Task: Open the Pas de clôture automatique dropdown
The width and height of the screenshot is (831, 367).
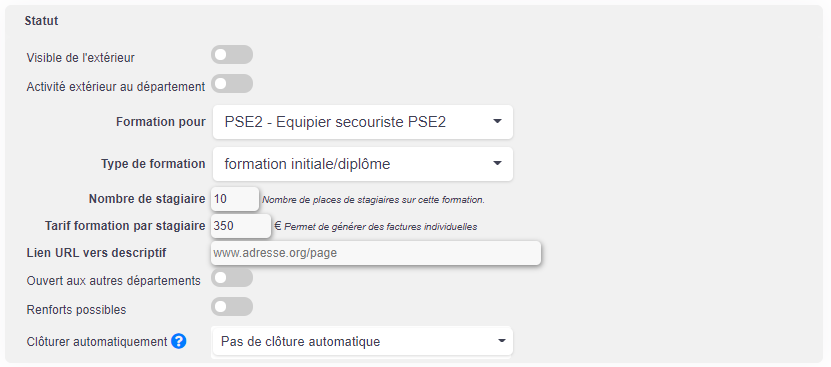Action: [363, 342]
